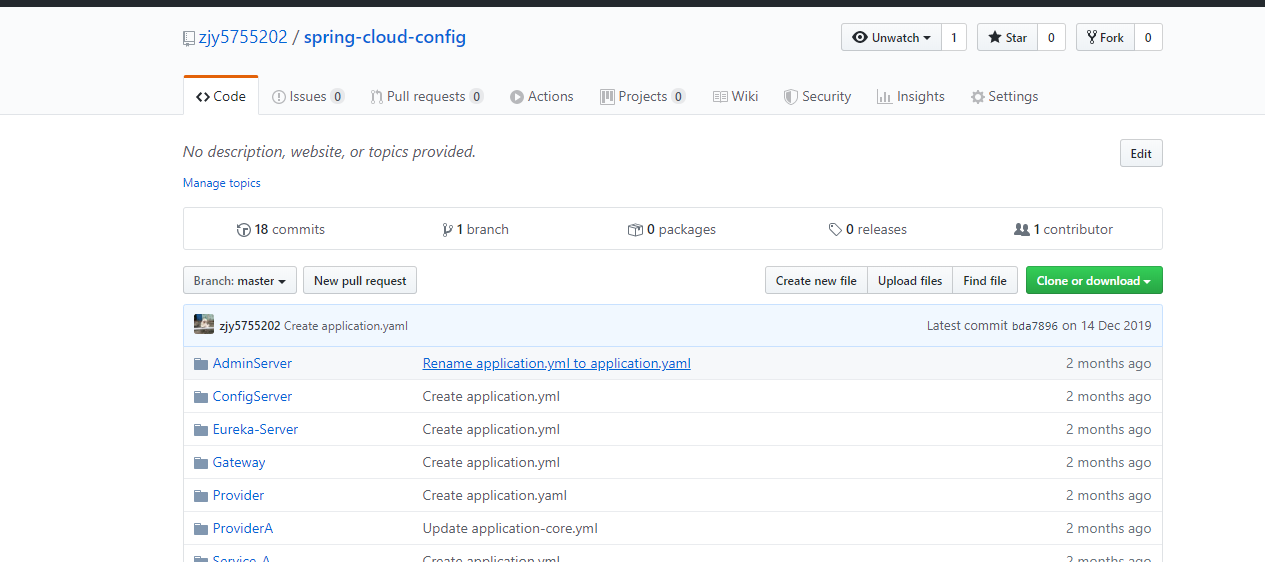1265x562 pixels.
Task: Click the Gateway folder icon
Action: pyautogui.click(x=201, y=463)
